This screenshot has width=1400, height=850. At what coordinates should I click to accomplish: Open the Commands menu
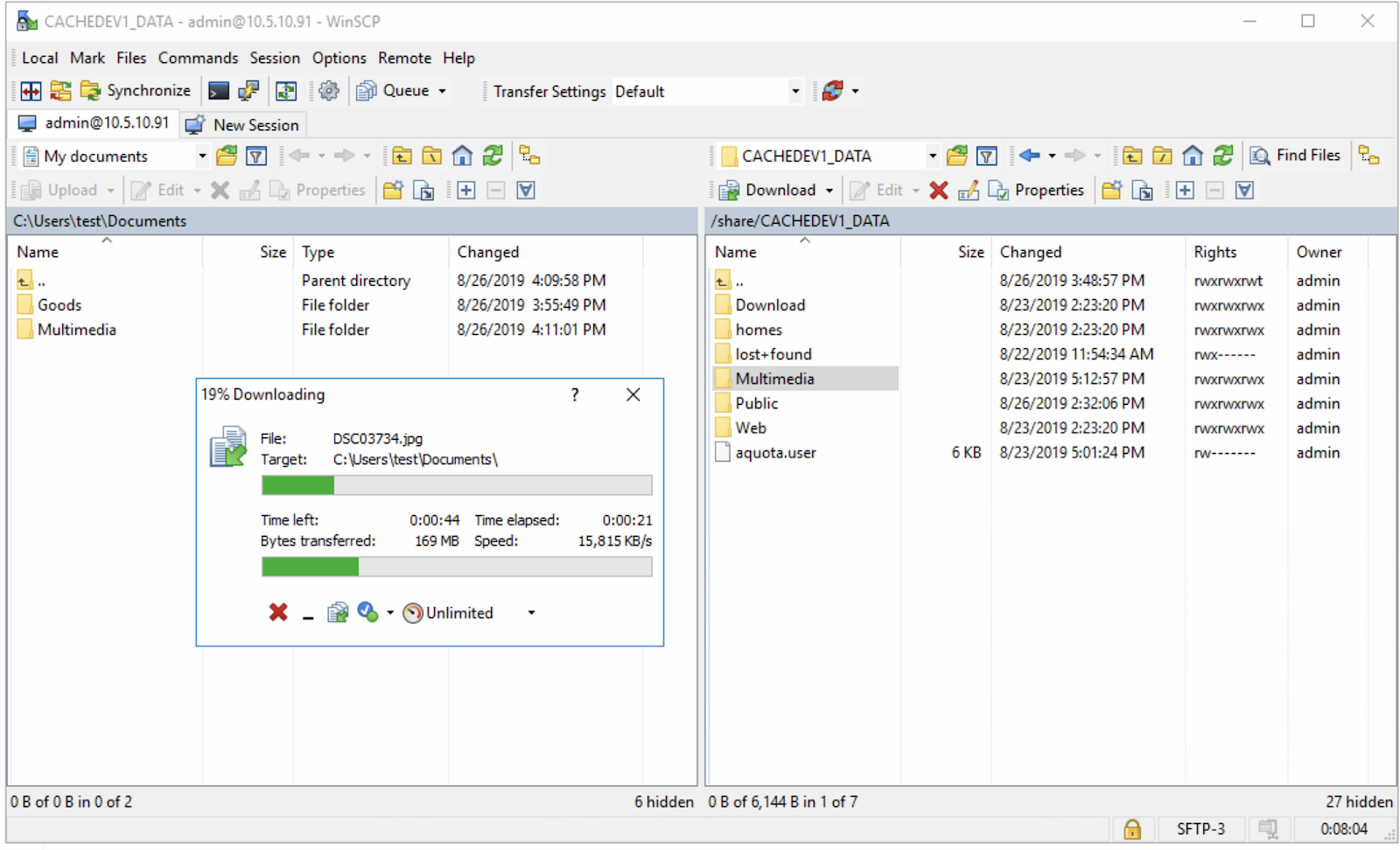(x=198, y=58)
